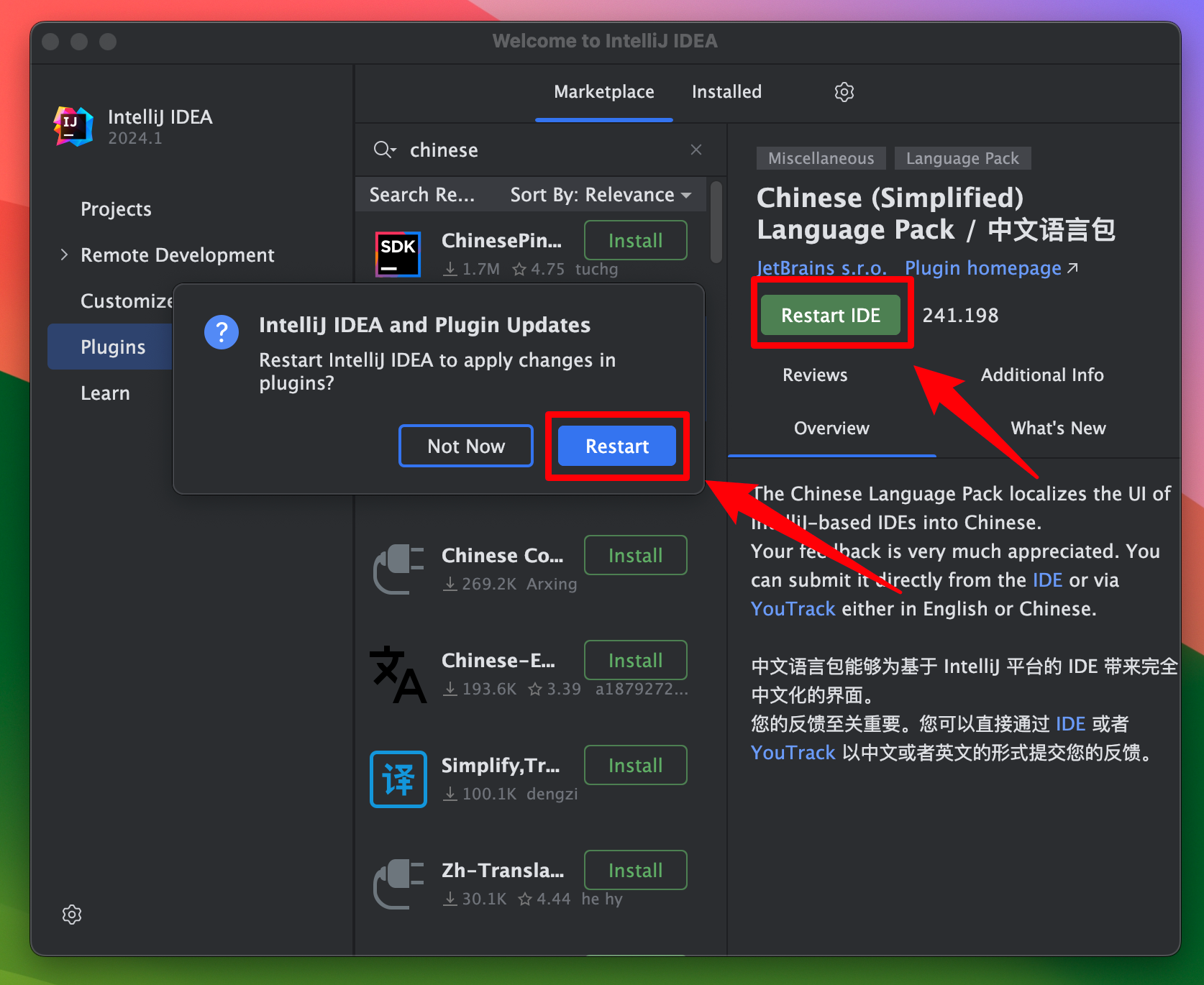
Task: Click the IntelliJ IDEA logo icon
Action: pos(73,127)
